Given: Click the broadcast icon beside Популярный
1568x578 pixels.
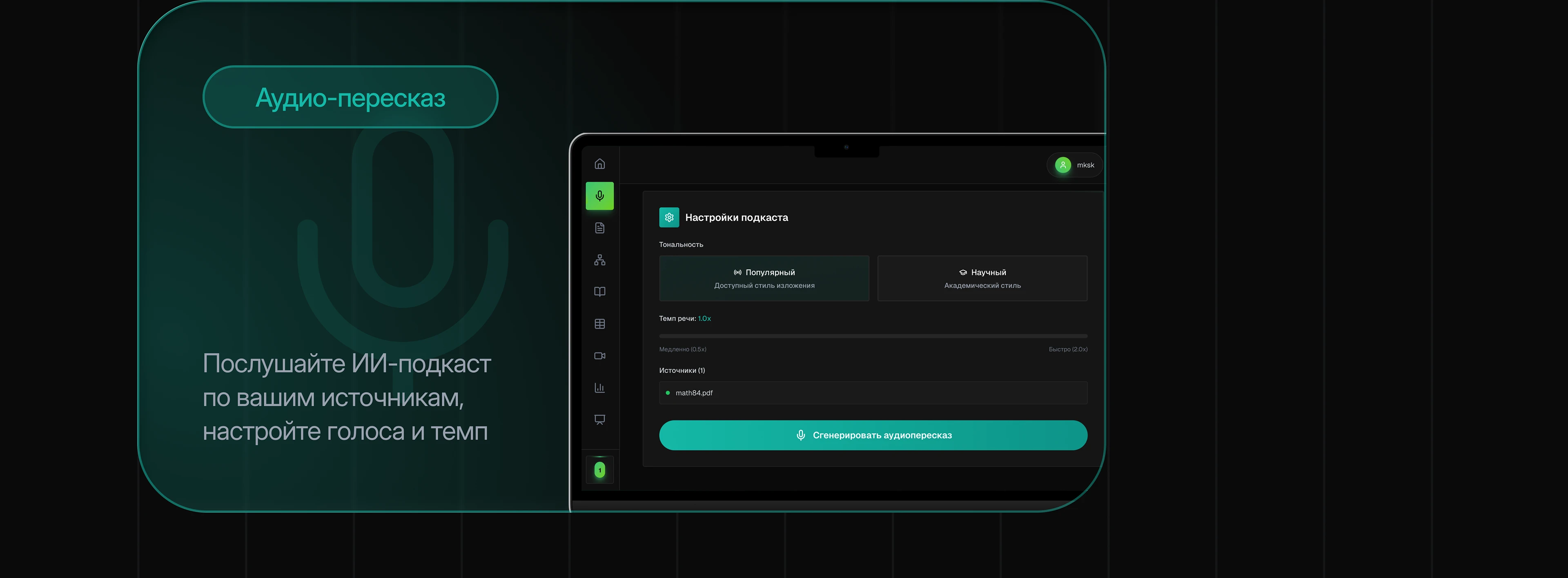Looking at the screenshot, I should pos(738,273).
